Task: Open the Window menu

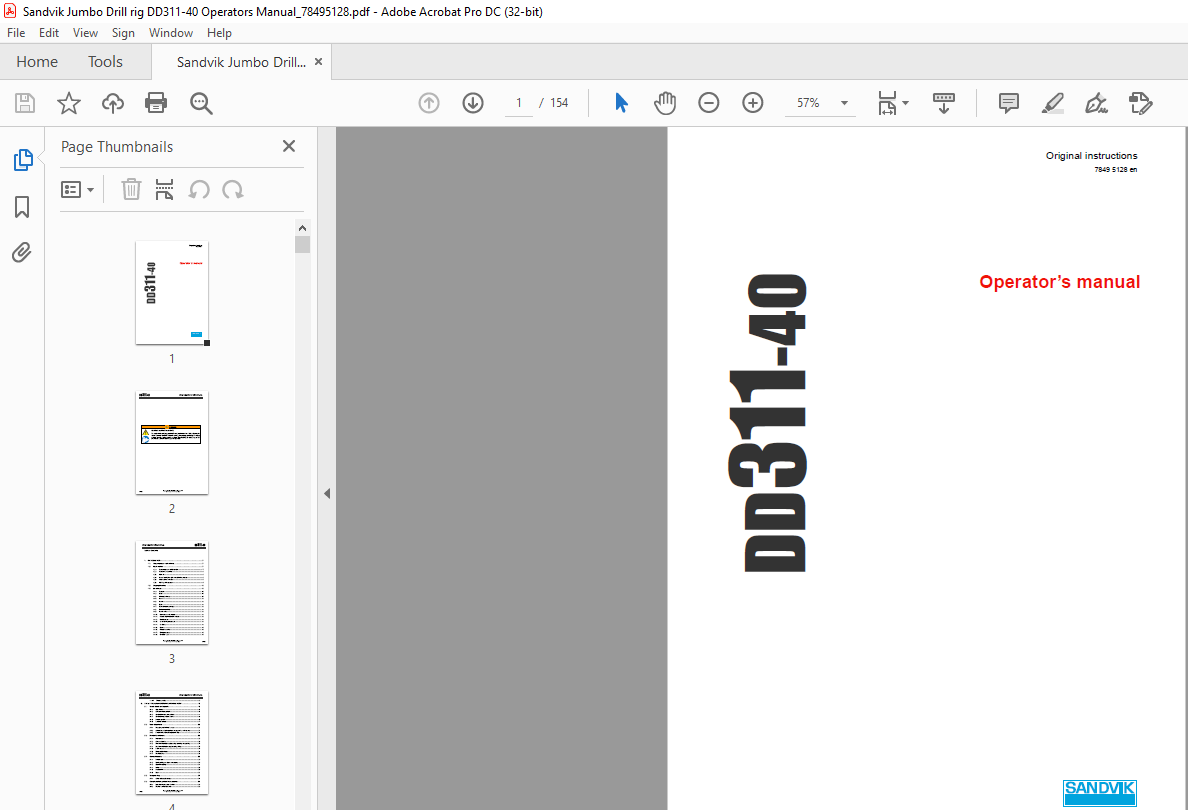Action: pos(170,33)
